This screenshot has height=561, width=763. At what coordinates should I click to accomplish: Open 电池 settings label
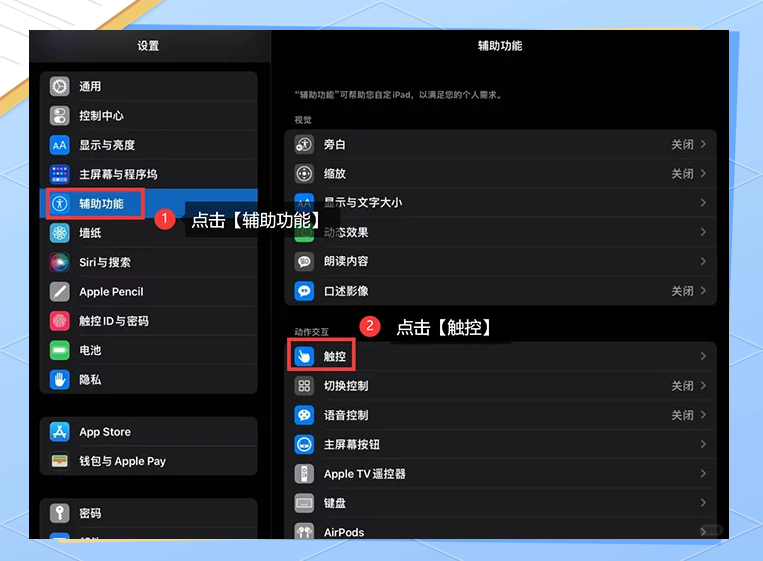pyautogui.click(x=90, y=350)
